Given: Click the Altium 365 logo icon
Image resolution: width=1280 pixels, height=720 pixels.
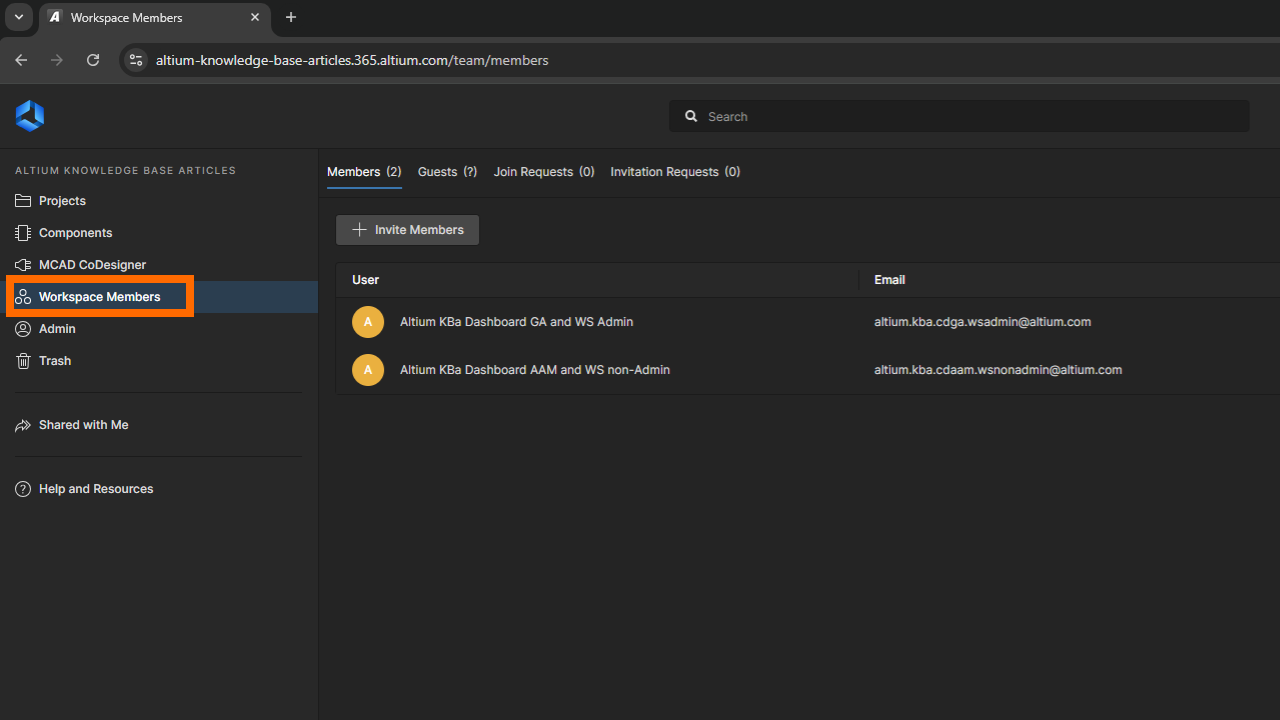Looking at the screenshot, I should pyautogui.click(x=30, y=116).
